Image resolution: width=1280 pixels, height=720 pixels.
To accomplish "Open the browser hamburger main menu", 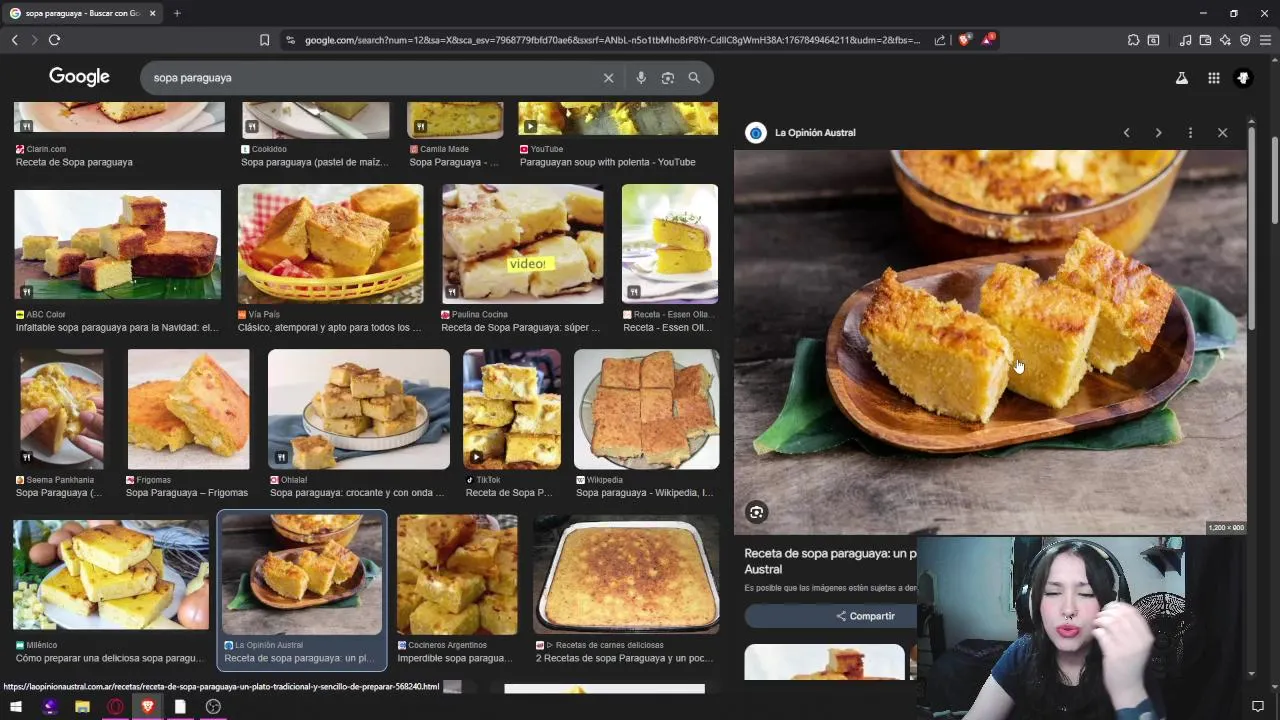I will (x=1265, y=40).
